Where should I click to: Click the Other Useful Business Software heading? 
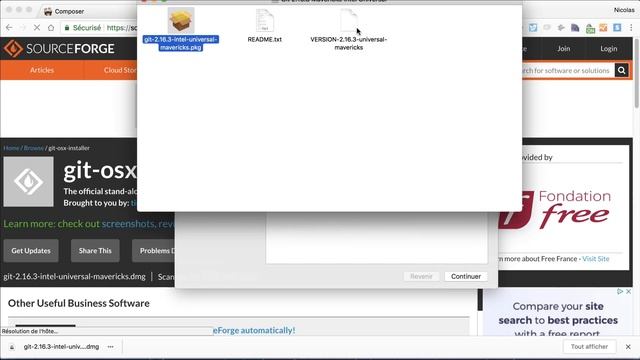(79, 303)
